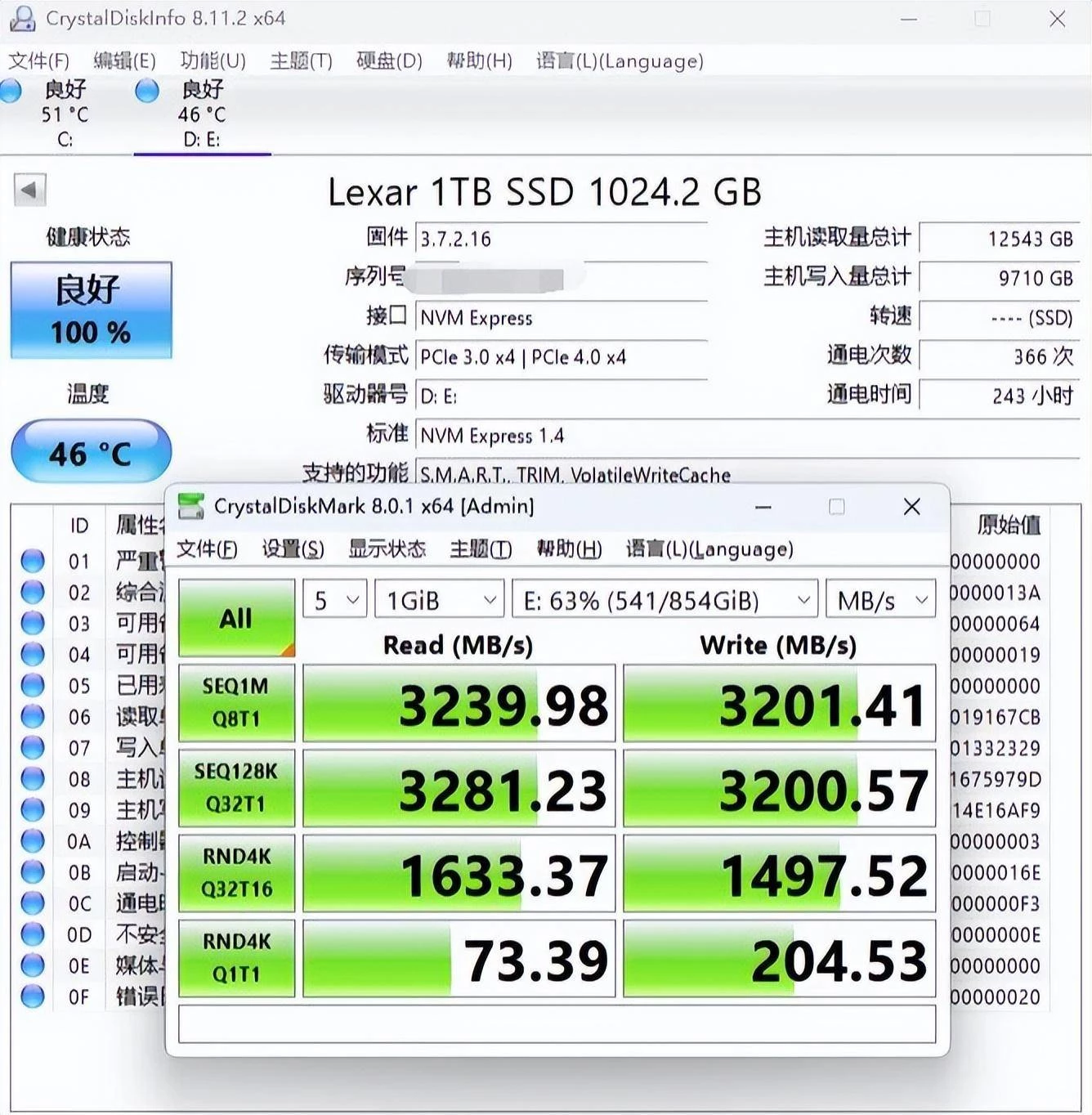Click power on hours value 243 小时
The height and width of the screenshot is (1115, 1092).
(1000, 396)
